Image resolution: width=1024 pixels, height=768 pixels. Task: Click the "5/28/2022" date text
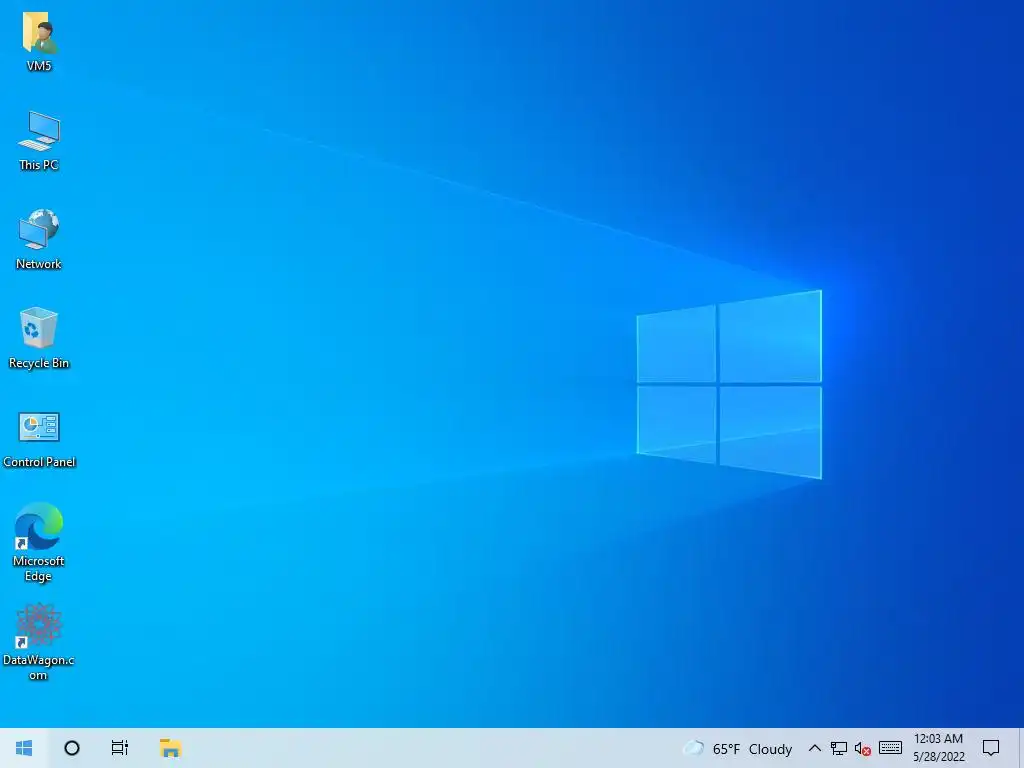click(939, 757)
